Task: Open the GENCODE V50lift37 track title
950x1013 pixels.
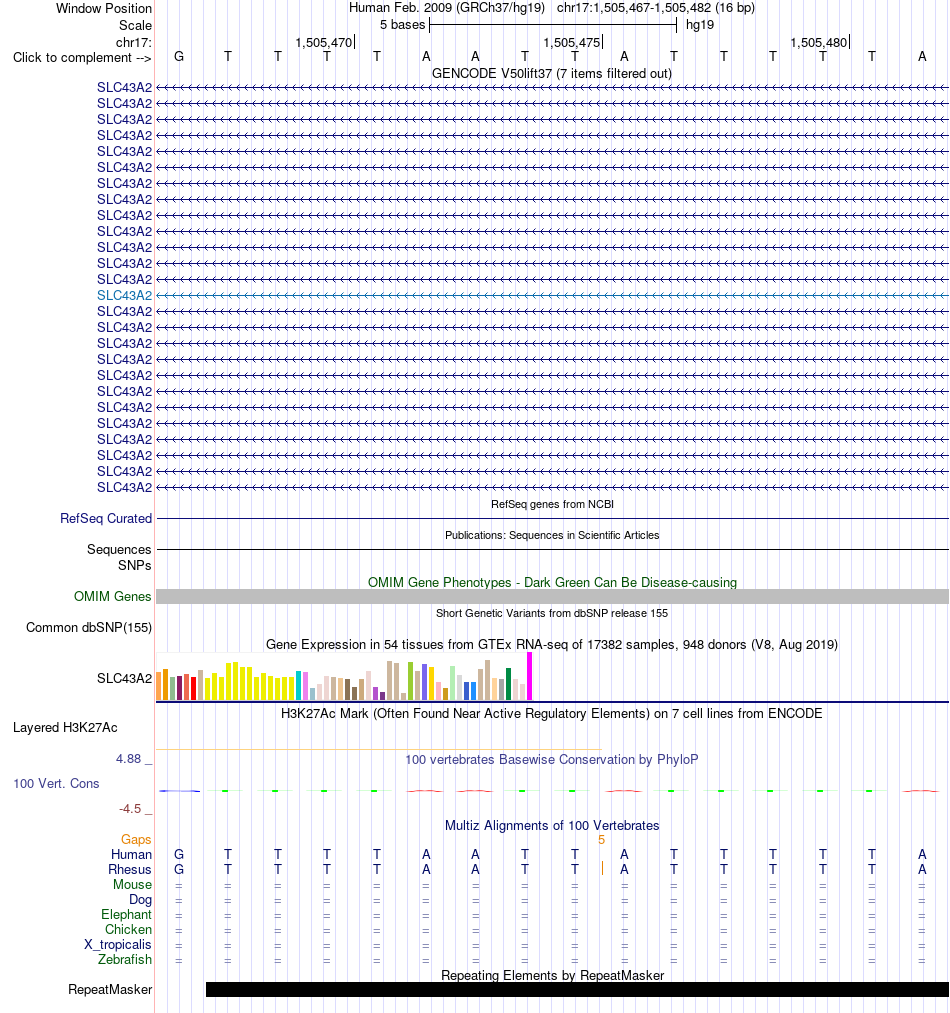Action: coord(551,74)
